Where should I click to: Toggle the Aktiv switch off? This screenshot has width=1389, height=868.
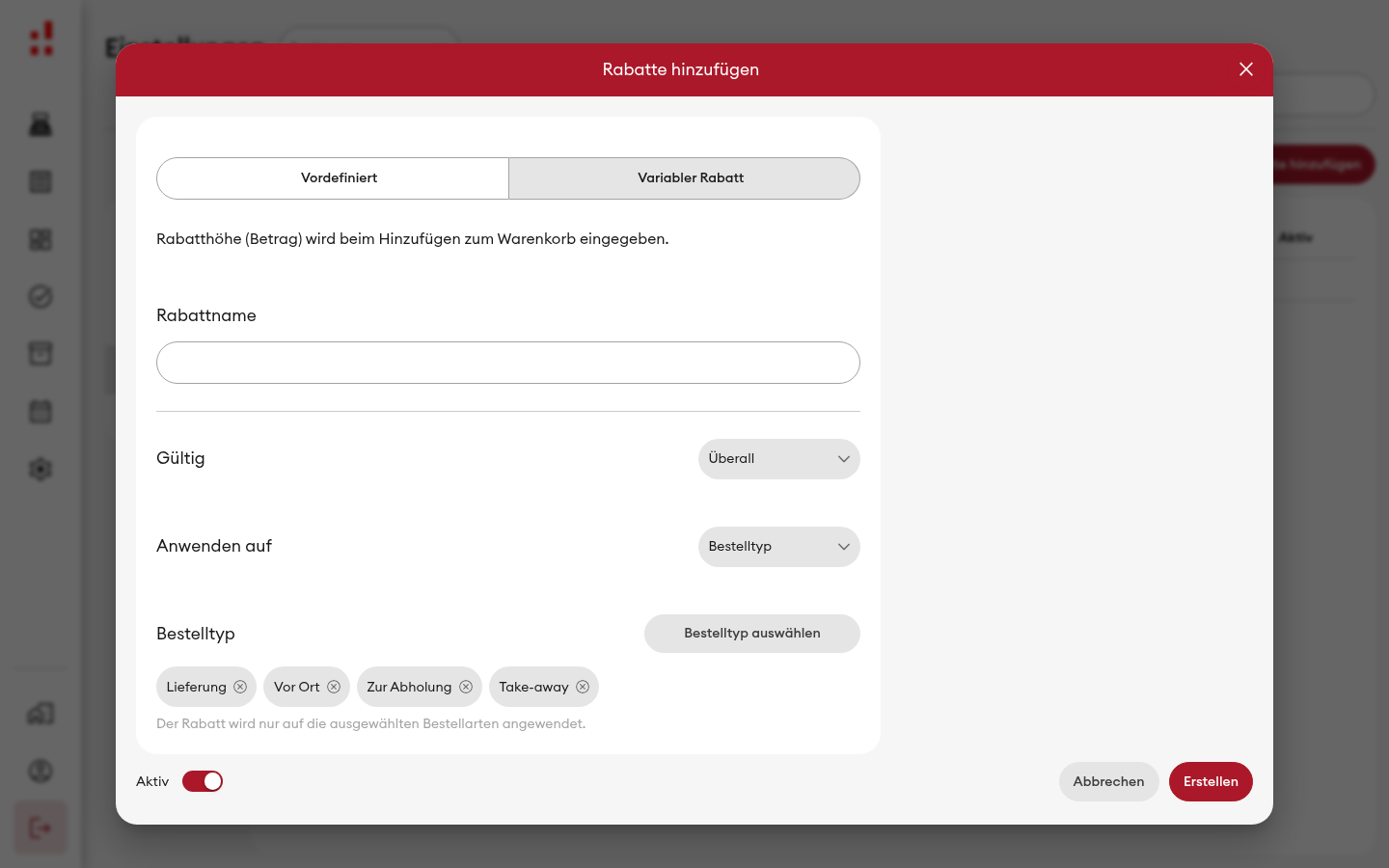point(203,781)
